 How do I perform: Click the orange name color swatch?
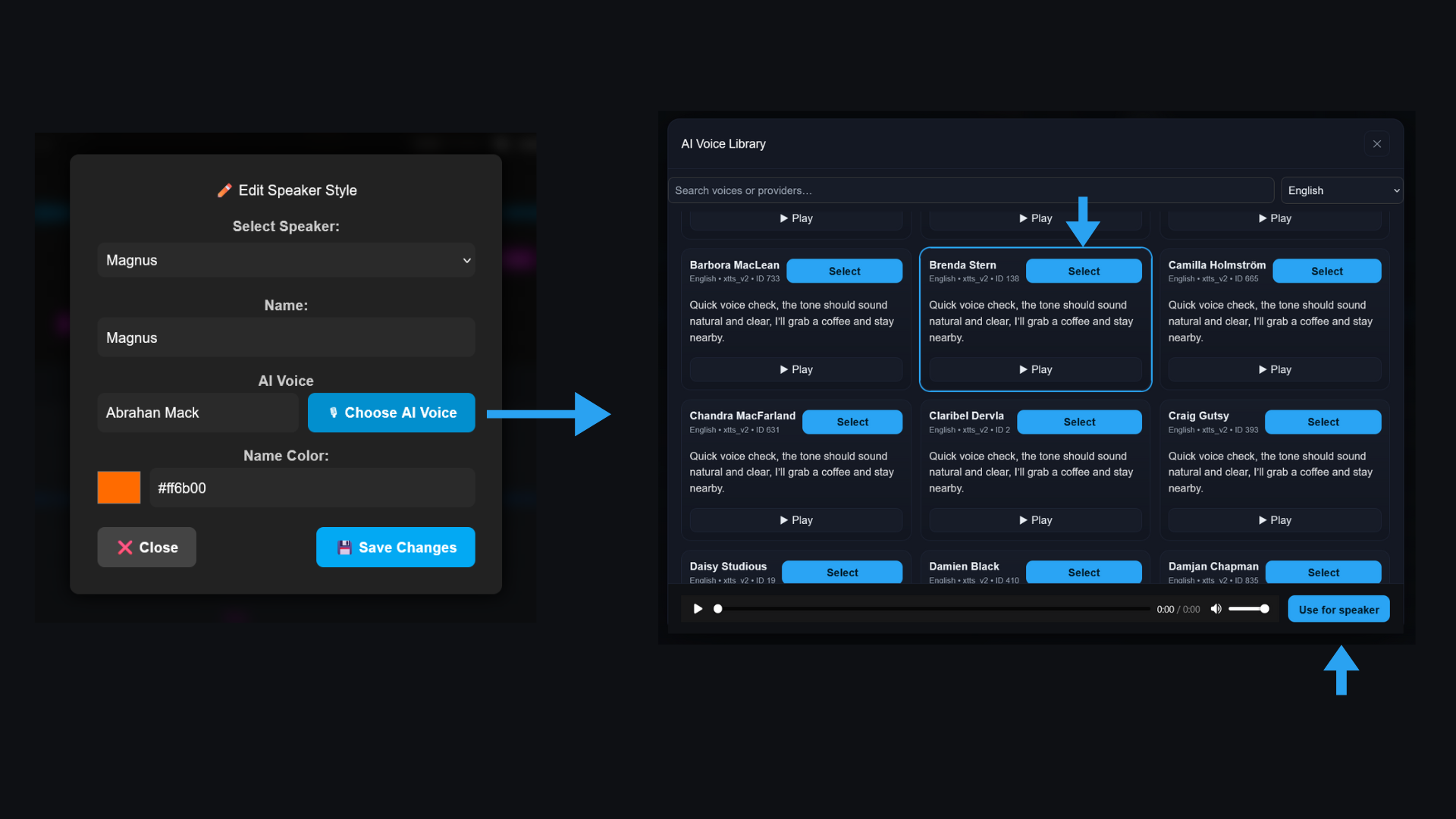tap(119, 488)
